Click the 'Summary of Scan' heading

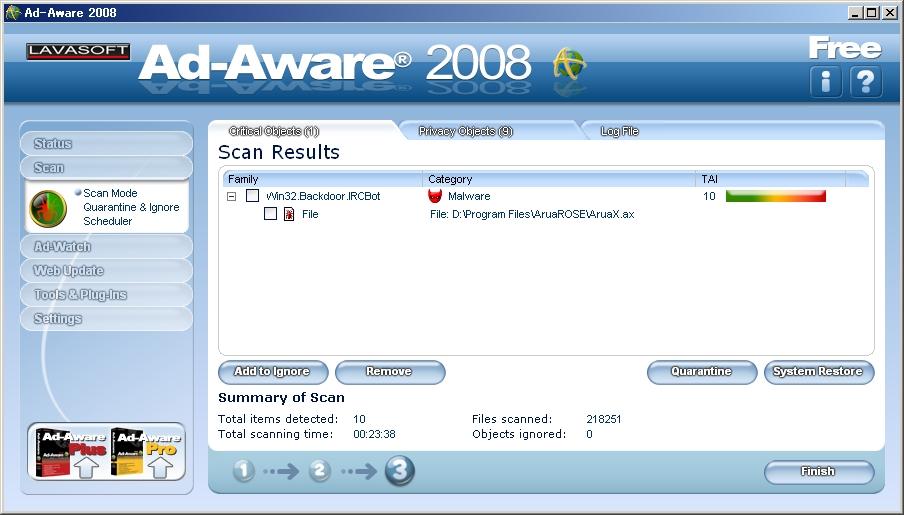[x=281, y=398]
